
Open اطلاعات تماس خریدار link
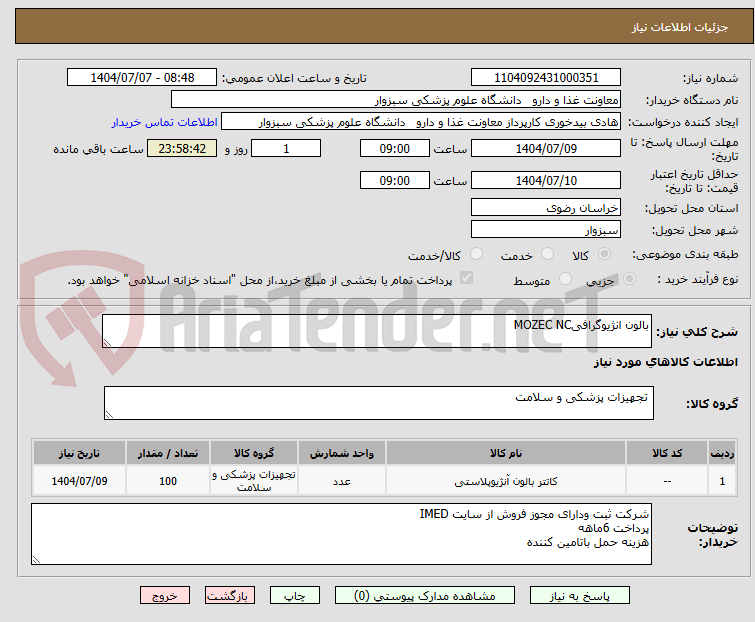coord(165,122)
